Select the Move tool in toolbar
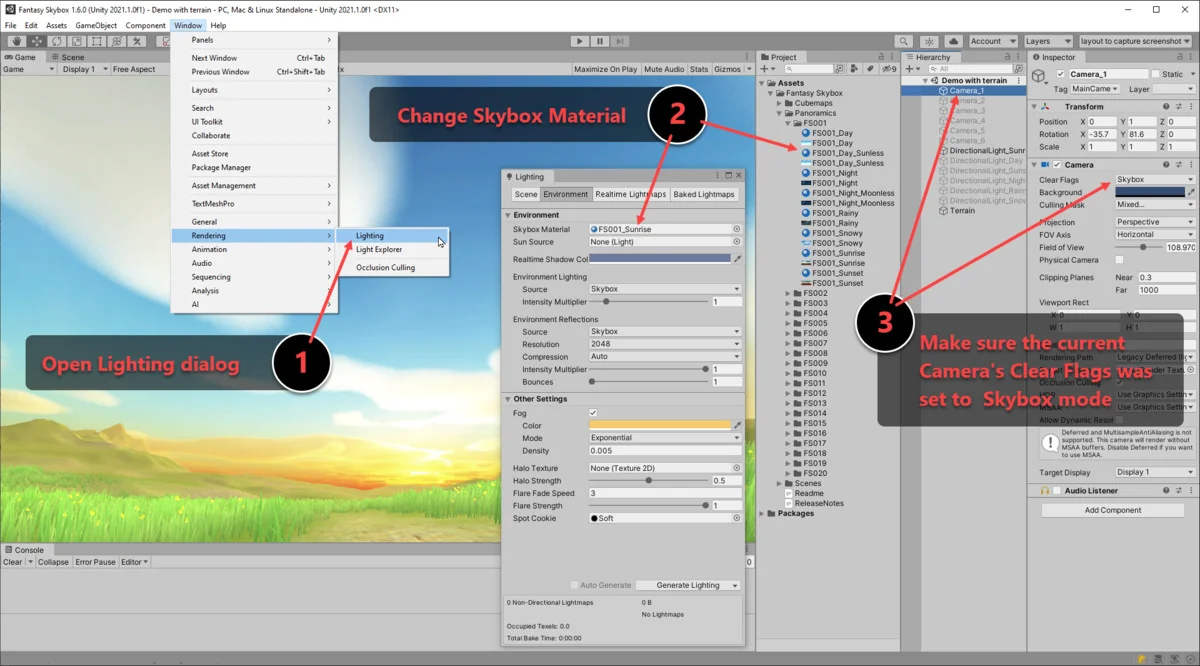This screenshot has height=666, width=1200. pyautogui.click(x=37, y=41)
